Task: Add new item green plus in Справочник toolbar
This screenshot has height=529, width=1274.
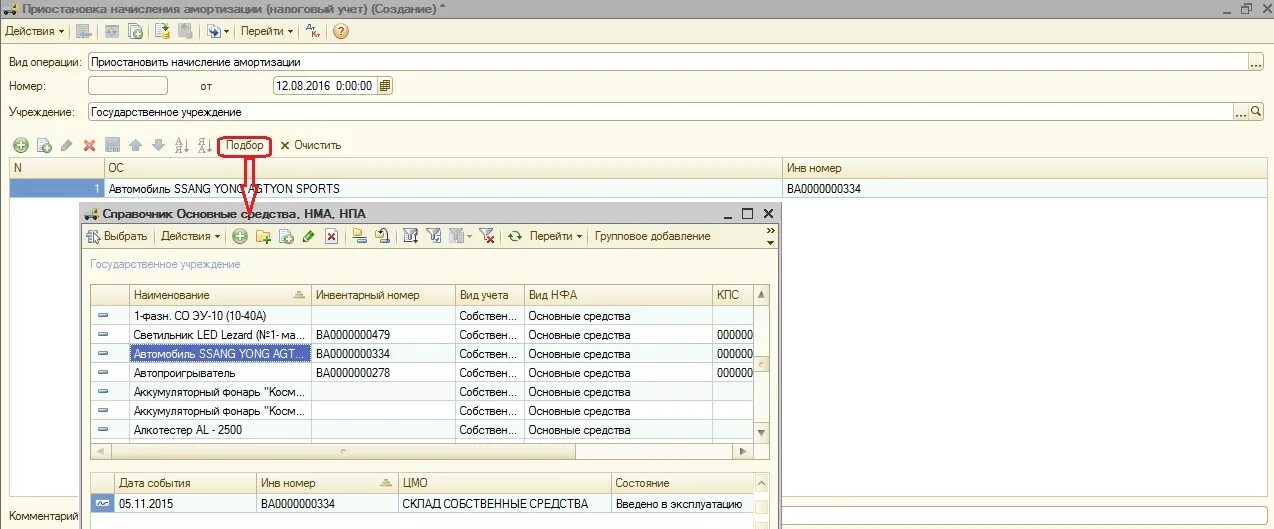Action: coord(240,236)
